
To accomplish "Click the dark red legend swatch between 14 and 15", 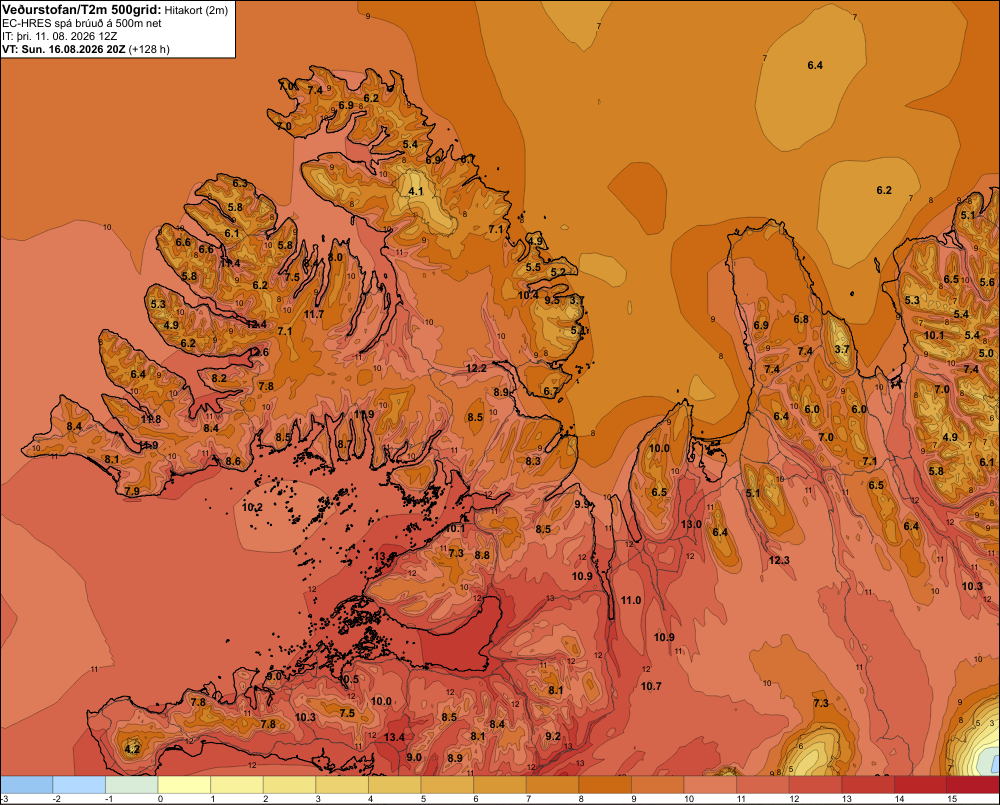I will coord(921,784).
